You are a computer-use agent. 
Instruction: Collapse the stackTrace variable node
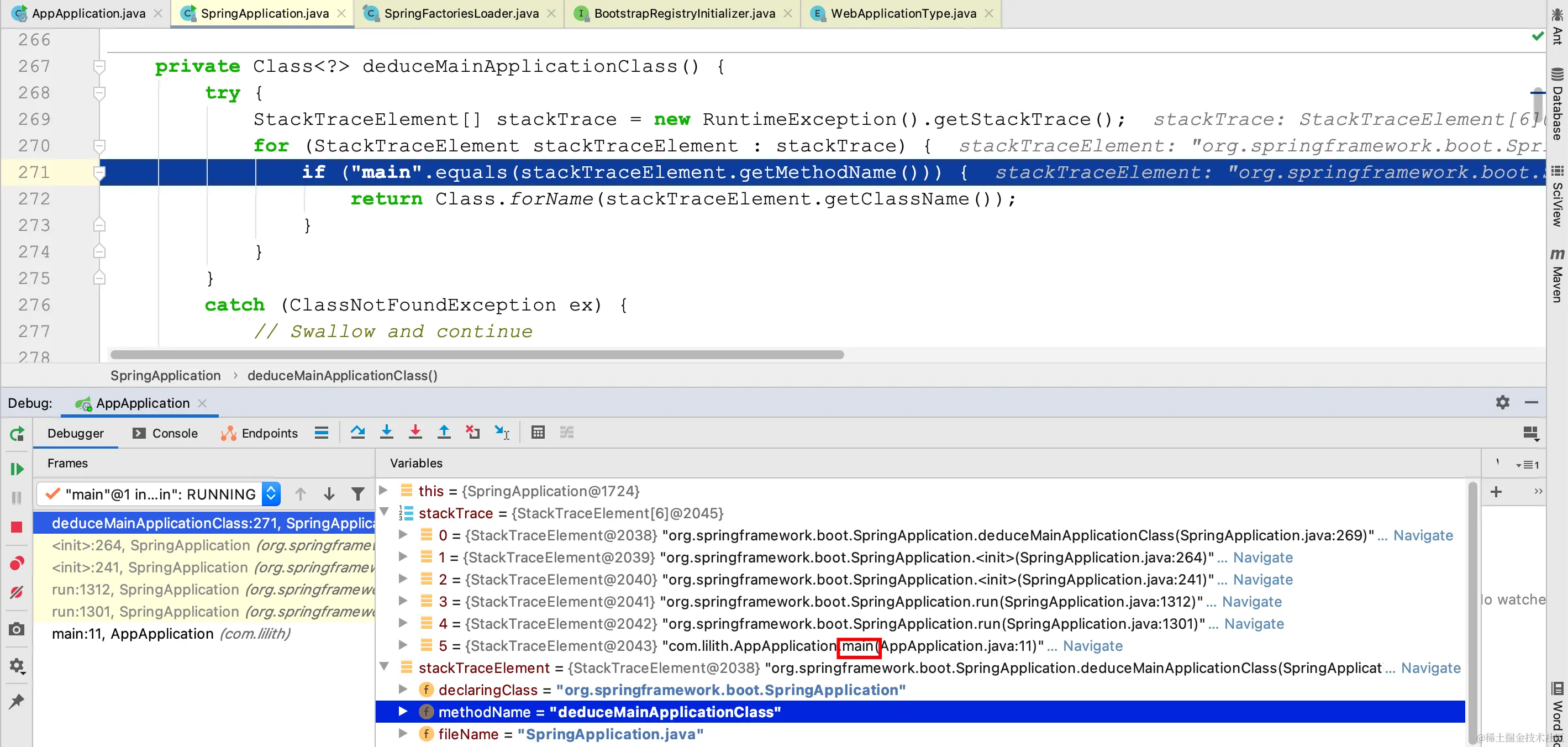(385, 513)
